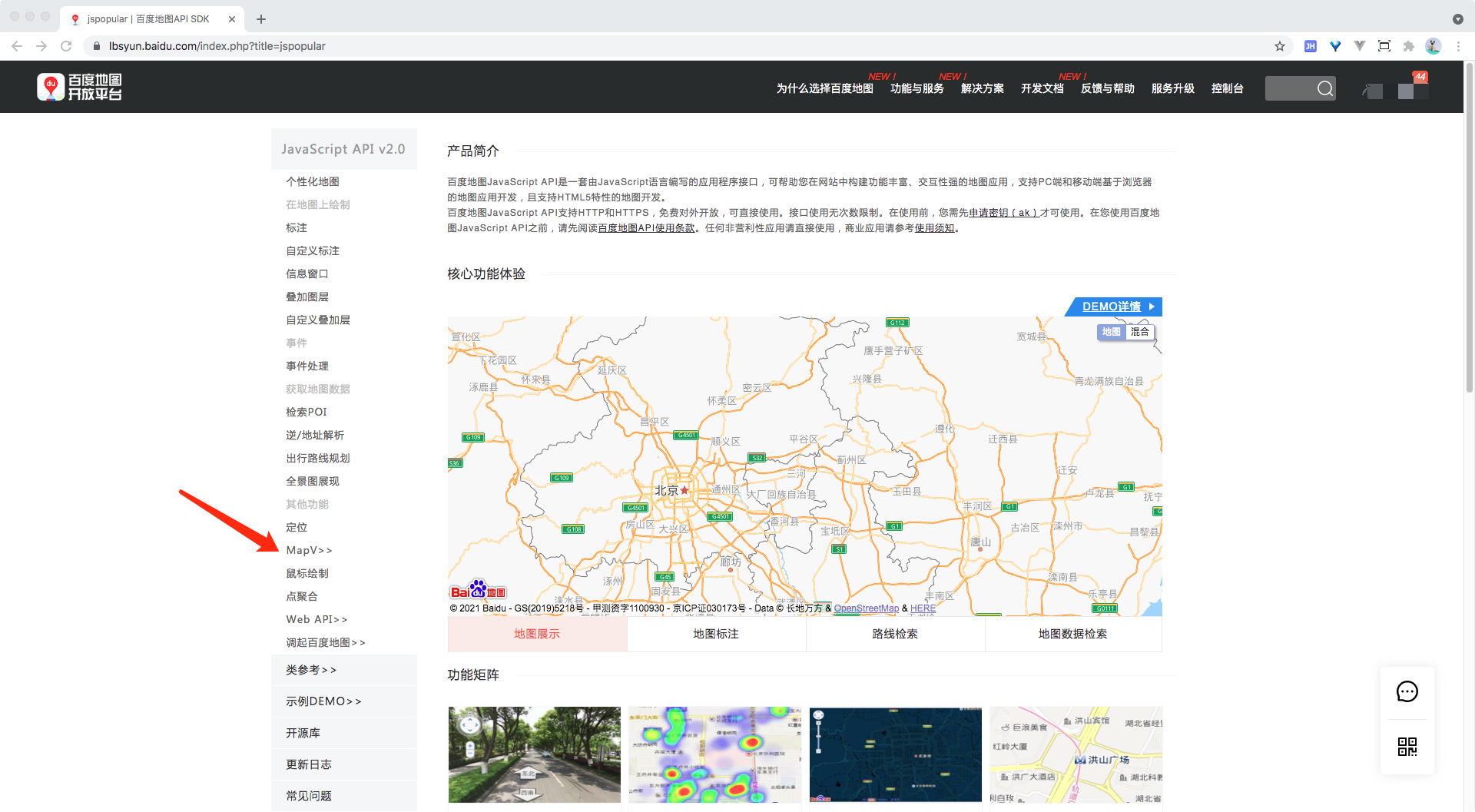This screenshot has width=1475, height=812.
Task: Click the OpenStreetMap attribution link
Action: [867, 608]
